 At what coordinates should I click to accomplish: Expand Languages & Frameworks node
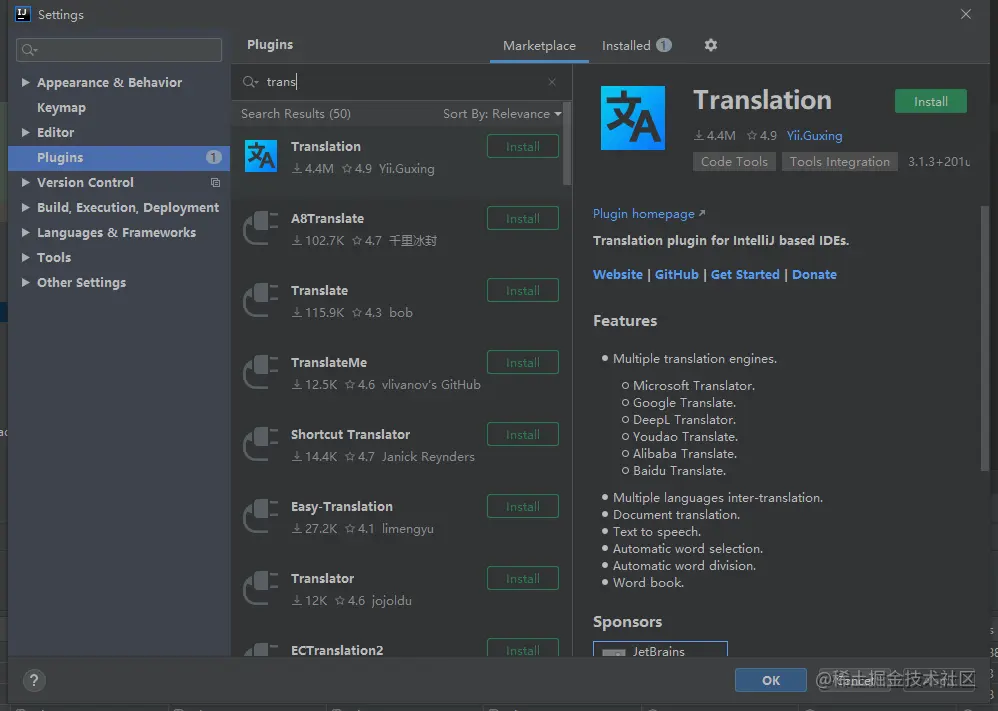[25, 232]
